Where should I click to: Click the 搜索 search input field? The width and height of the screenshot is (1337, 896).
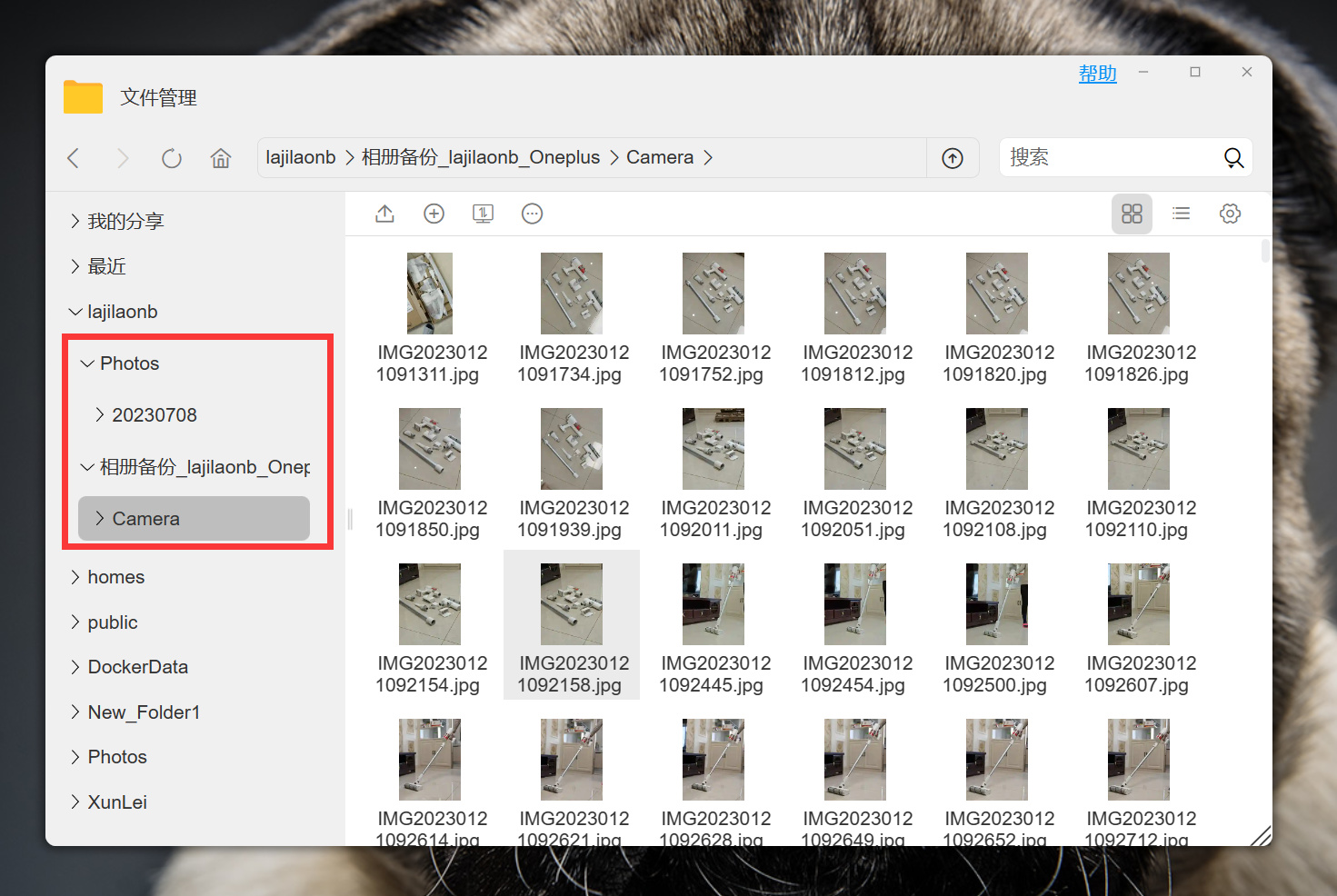point(1113,158)
